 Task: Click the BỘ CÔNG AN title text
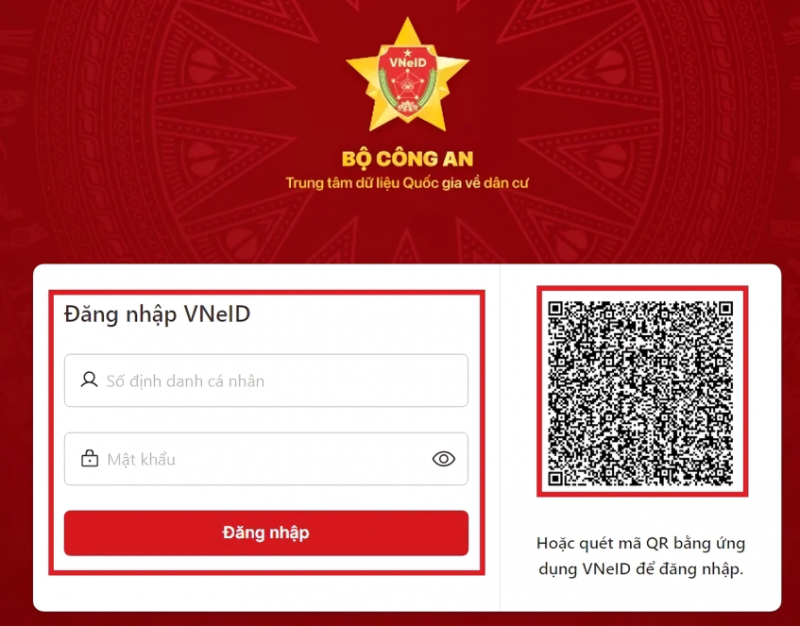tap(407, 159)
